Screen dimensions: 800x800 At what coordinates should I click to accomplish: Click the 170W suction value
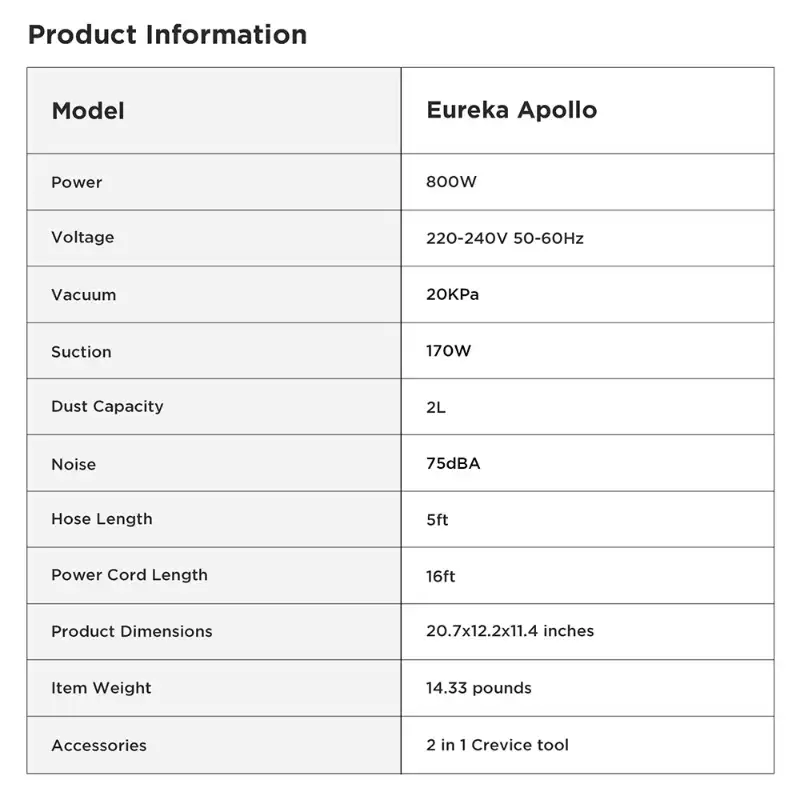(448, 351)
